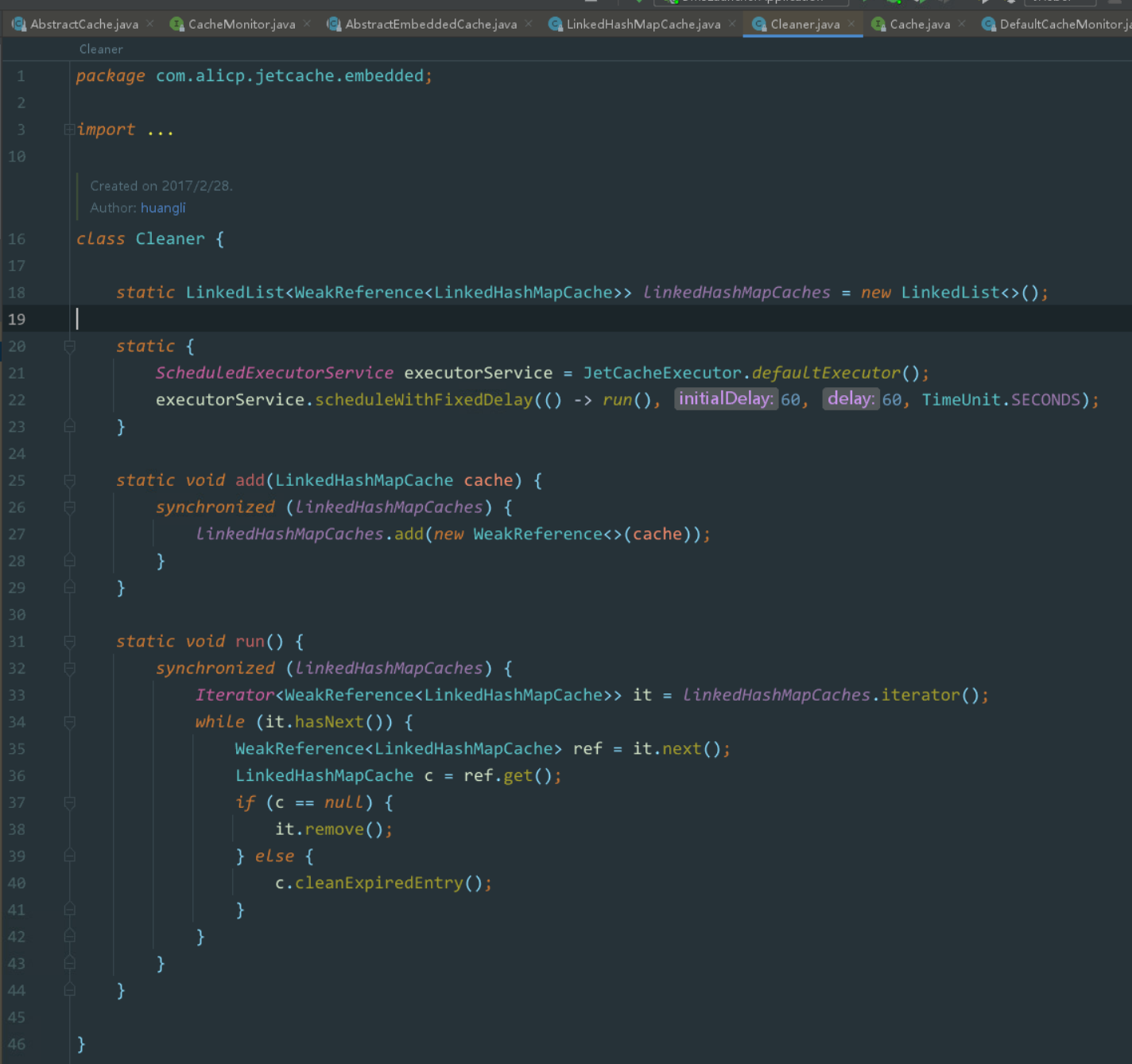Click the JetCacheExecutor class reference
This screenshot has width=1132, height=1064.
(x=662, y=373)
